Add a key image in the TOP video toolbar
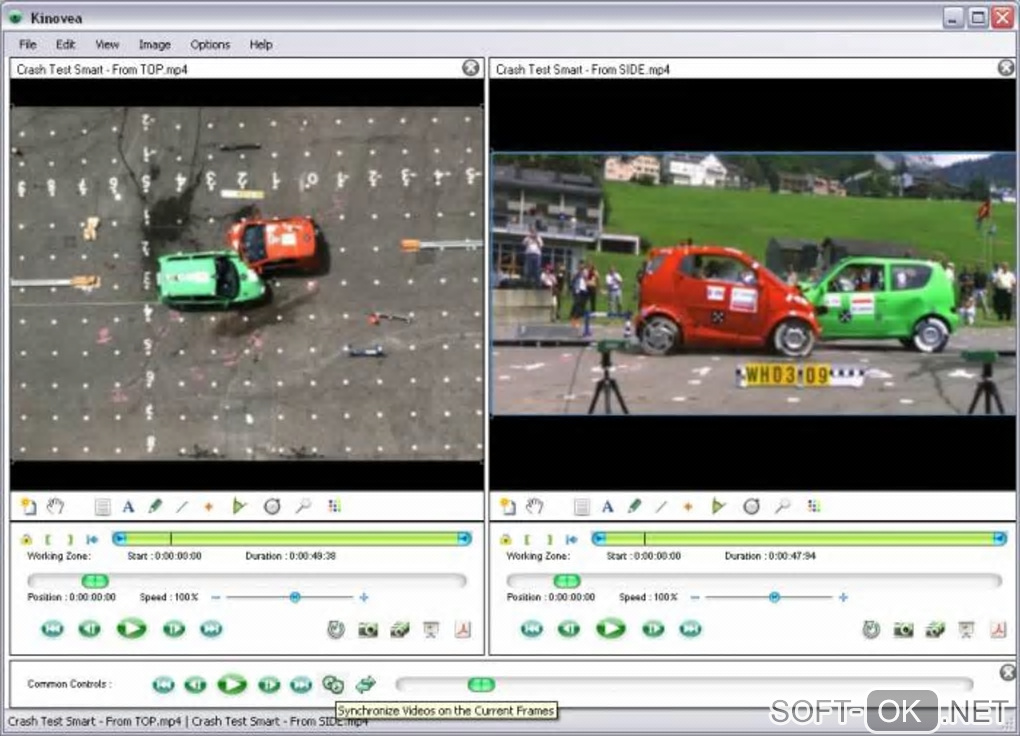Image resolution: width=1020 pixels, height=736 pixels. pos(29,506)
